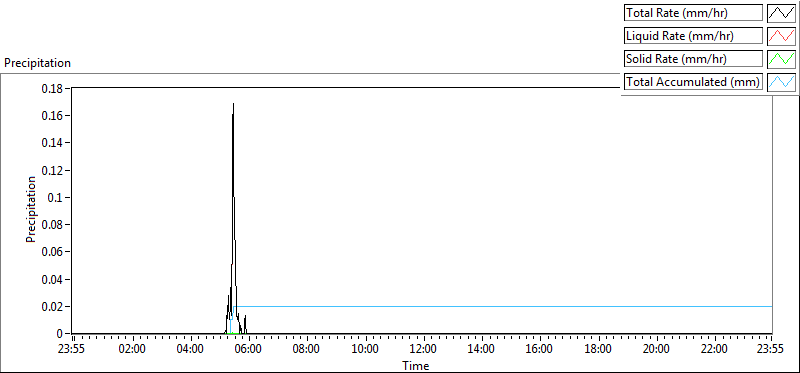The width and height of the screenshot is (800, 373).
Task: Click the Time x-axis title
Action: click(x=416, y=365)
